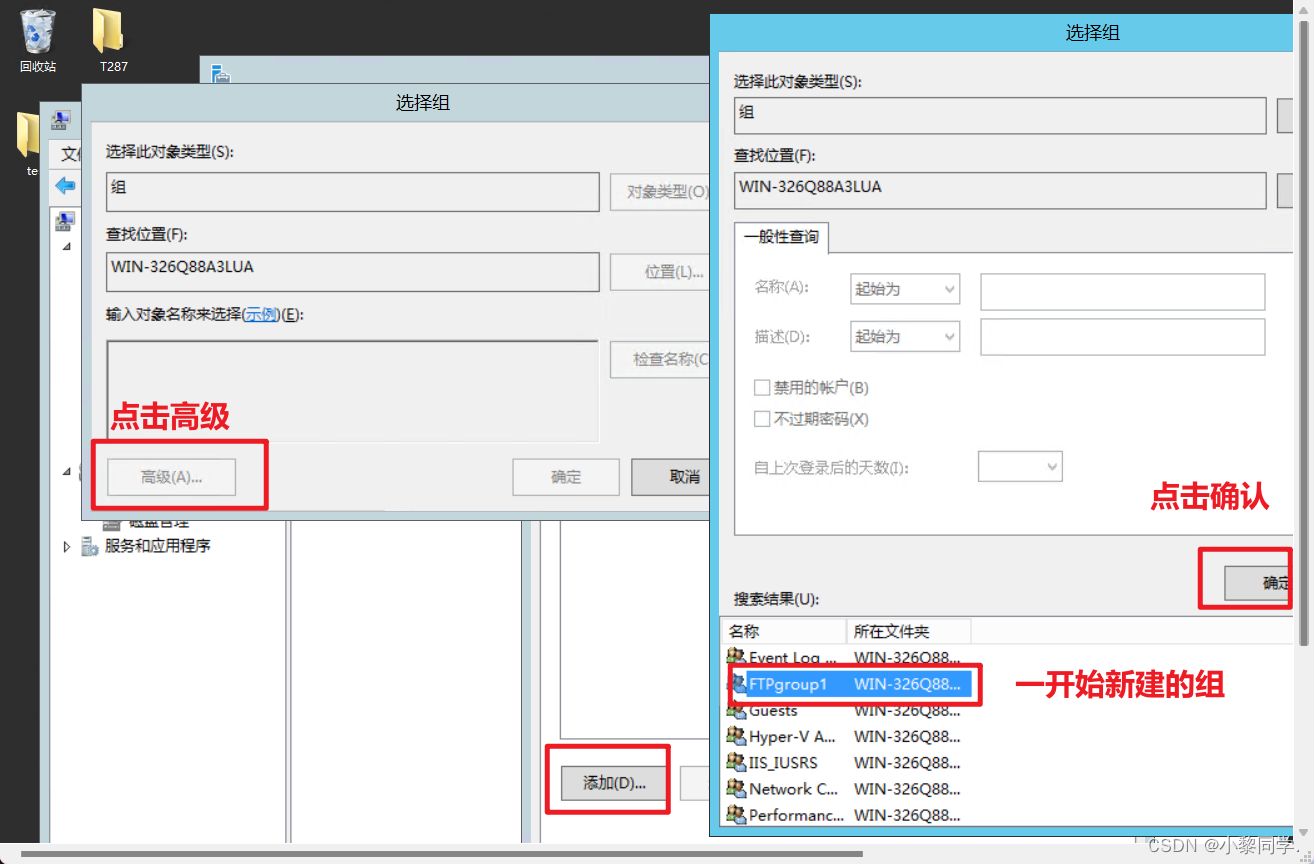
Task: Click 取消 in the left 选择组 dialog
Action: pyautogui.click(x=671, y=477)
